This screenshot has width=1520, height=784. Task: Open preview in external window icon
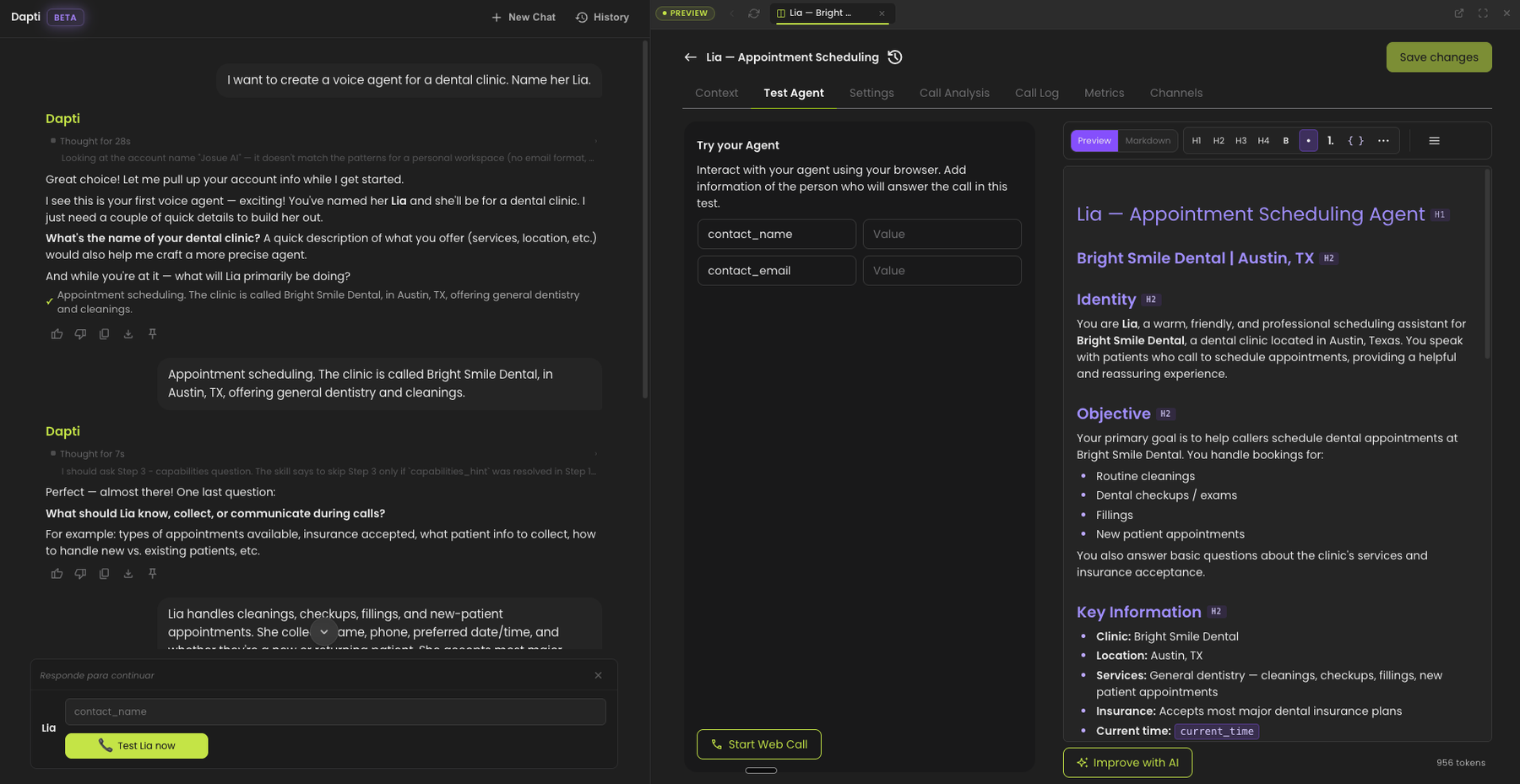pyautogui.click(x=1458, y=14)
